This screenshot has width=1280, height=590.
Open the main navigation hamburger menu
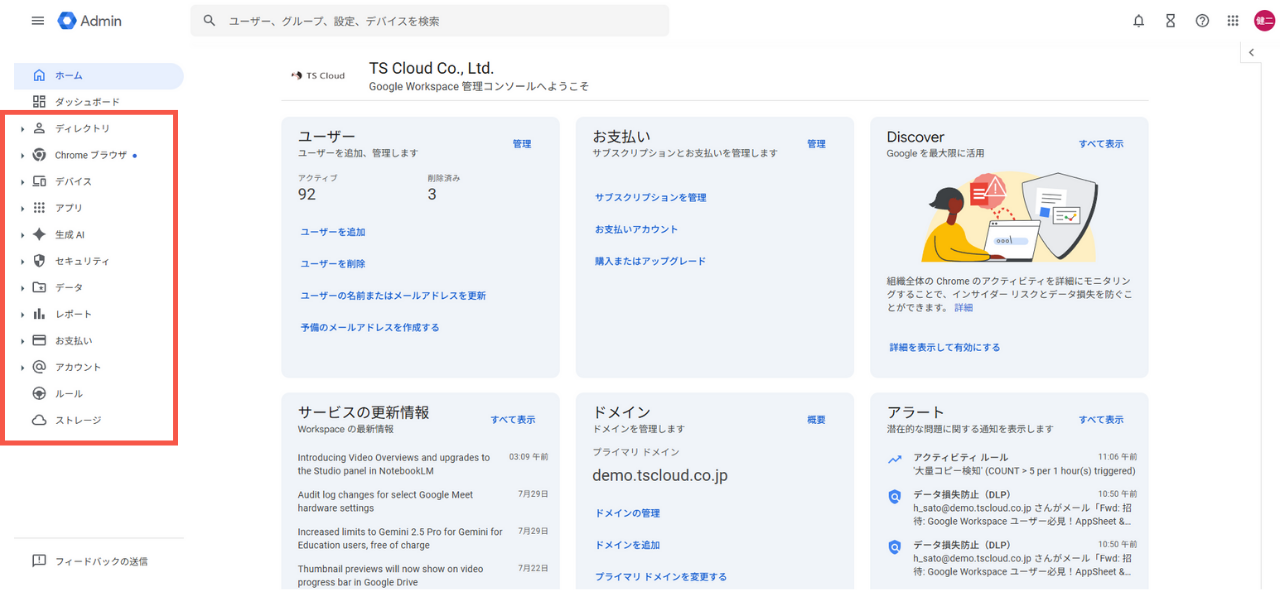point(37,20)
